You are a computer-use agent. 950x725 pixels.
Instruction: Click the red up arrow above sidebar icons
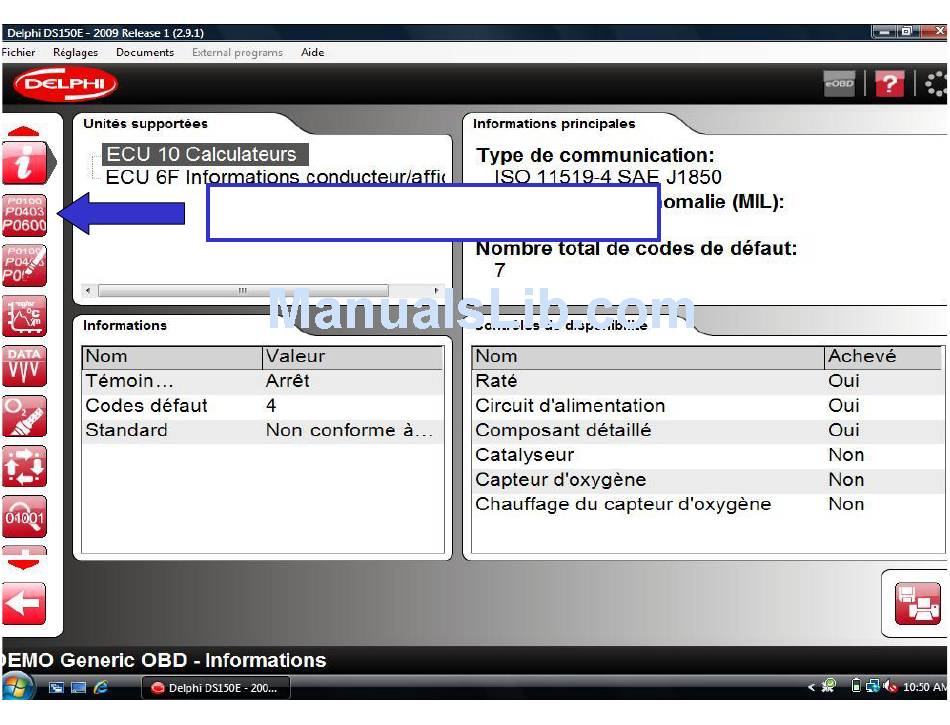point(24,131)
